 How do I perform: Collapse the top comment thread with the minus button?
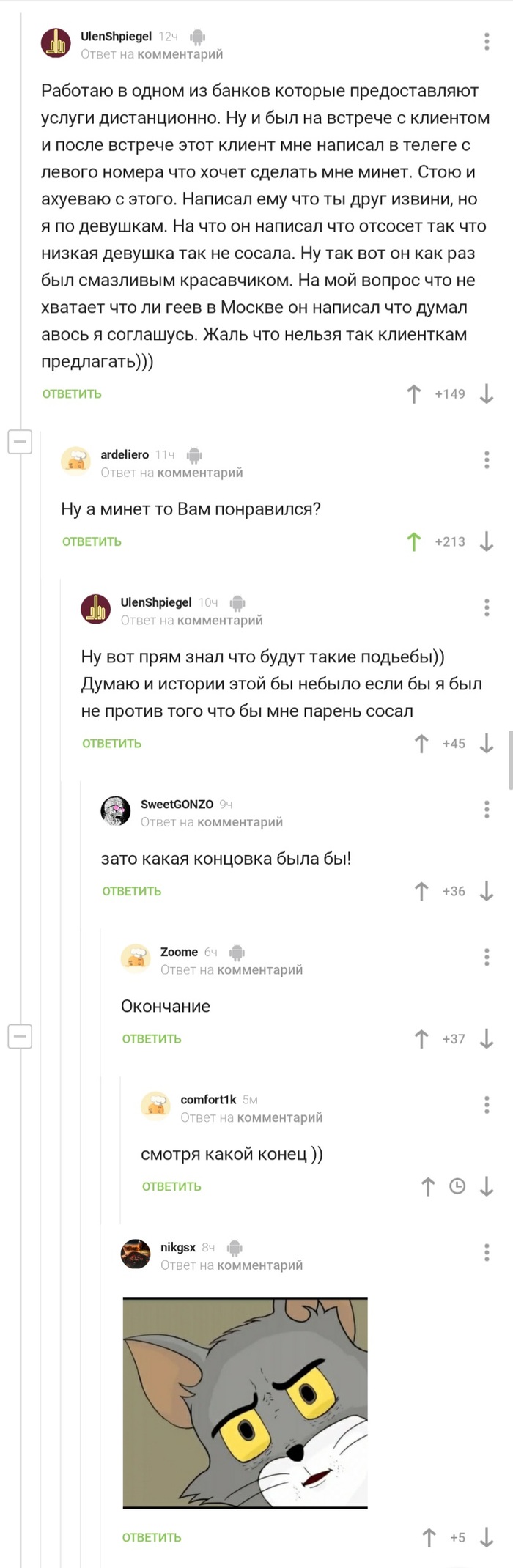[21, 442]
